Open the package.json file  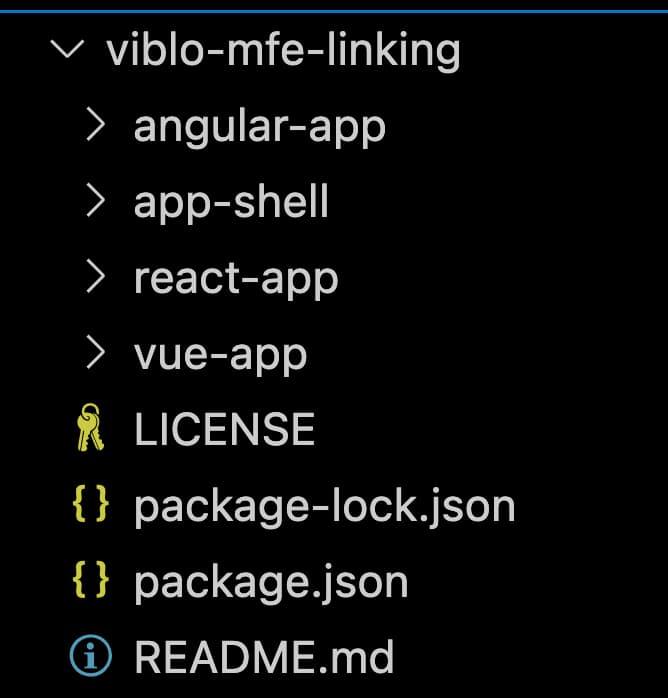271,583
